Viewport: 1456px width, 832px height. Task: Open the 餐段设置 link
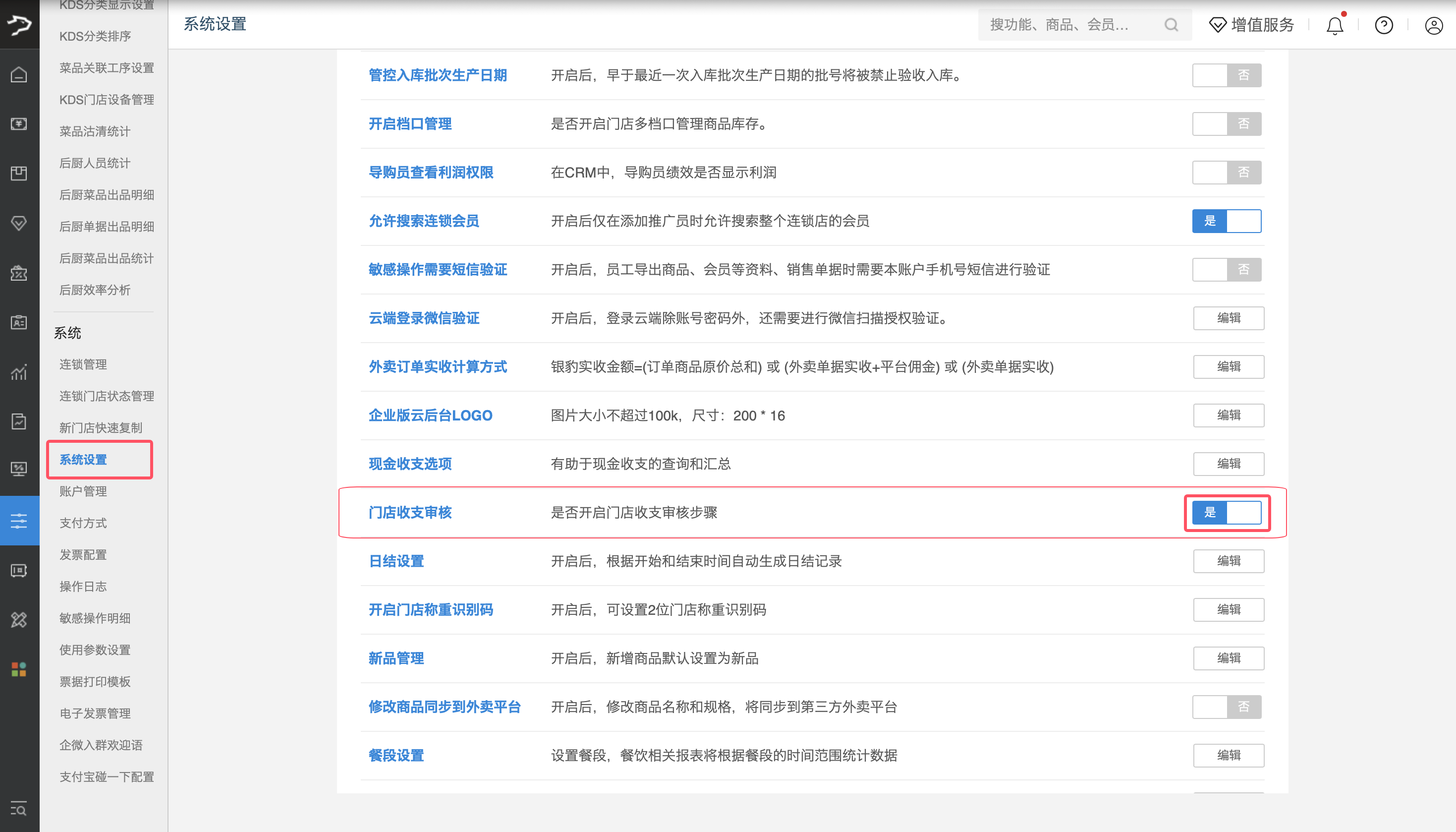click(395, 755)
